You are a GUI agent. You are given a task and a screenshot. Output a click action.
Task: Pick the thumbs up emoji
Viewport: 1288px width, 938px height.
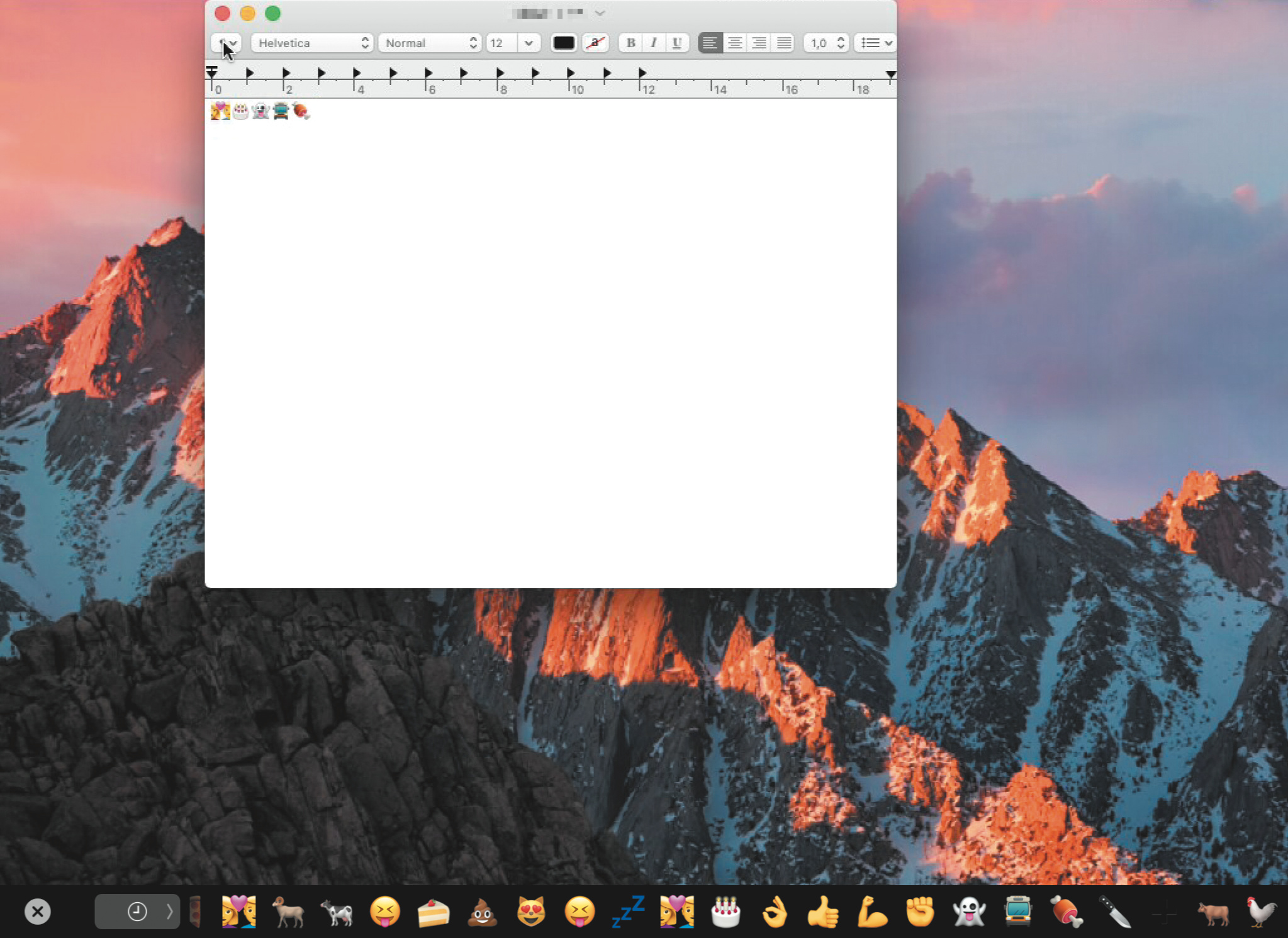coord(822,912)
